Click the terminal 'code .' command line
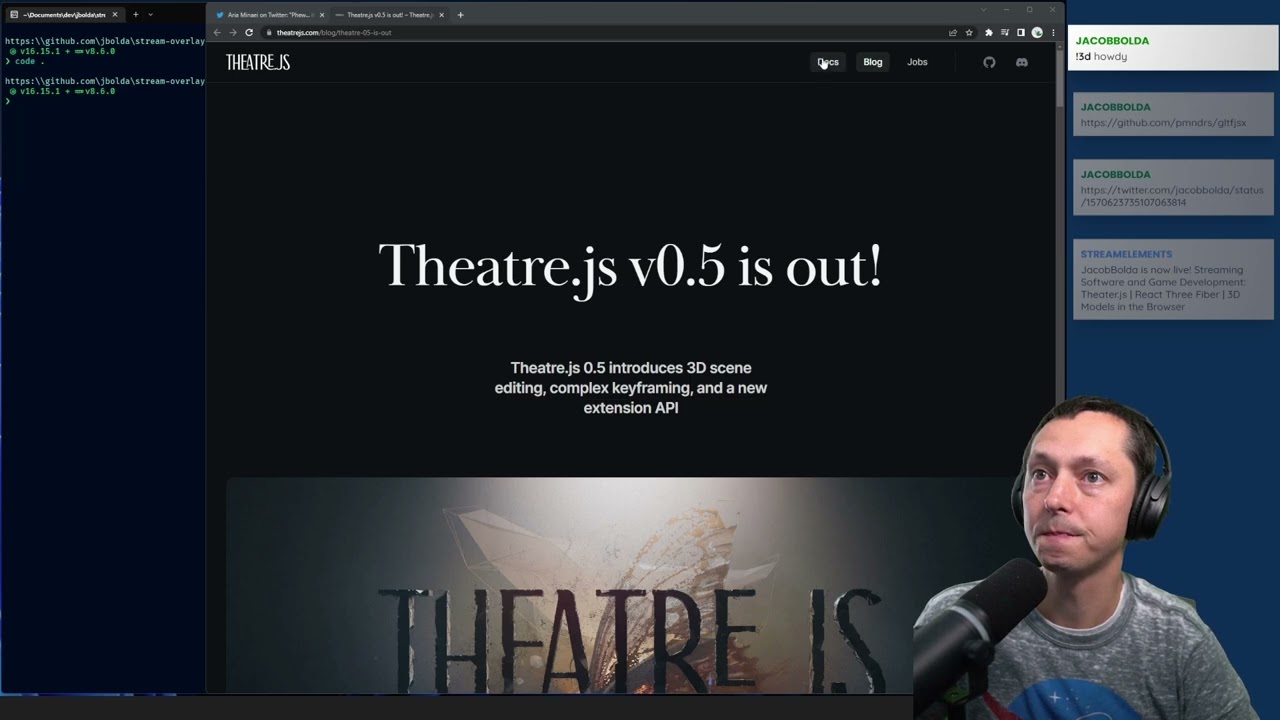1280x720 pixels. click(25, 61)
